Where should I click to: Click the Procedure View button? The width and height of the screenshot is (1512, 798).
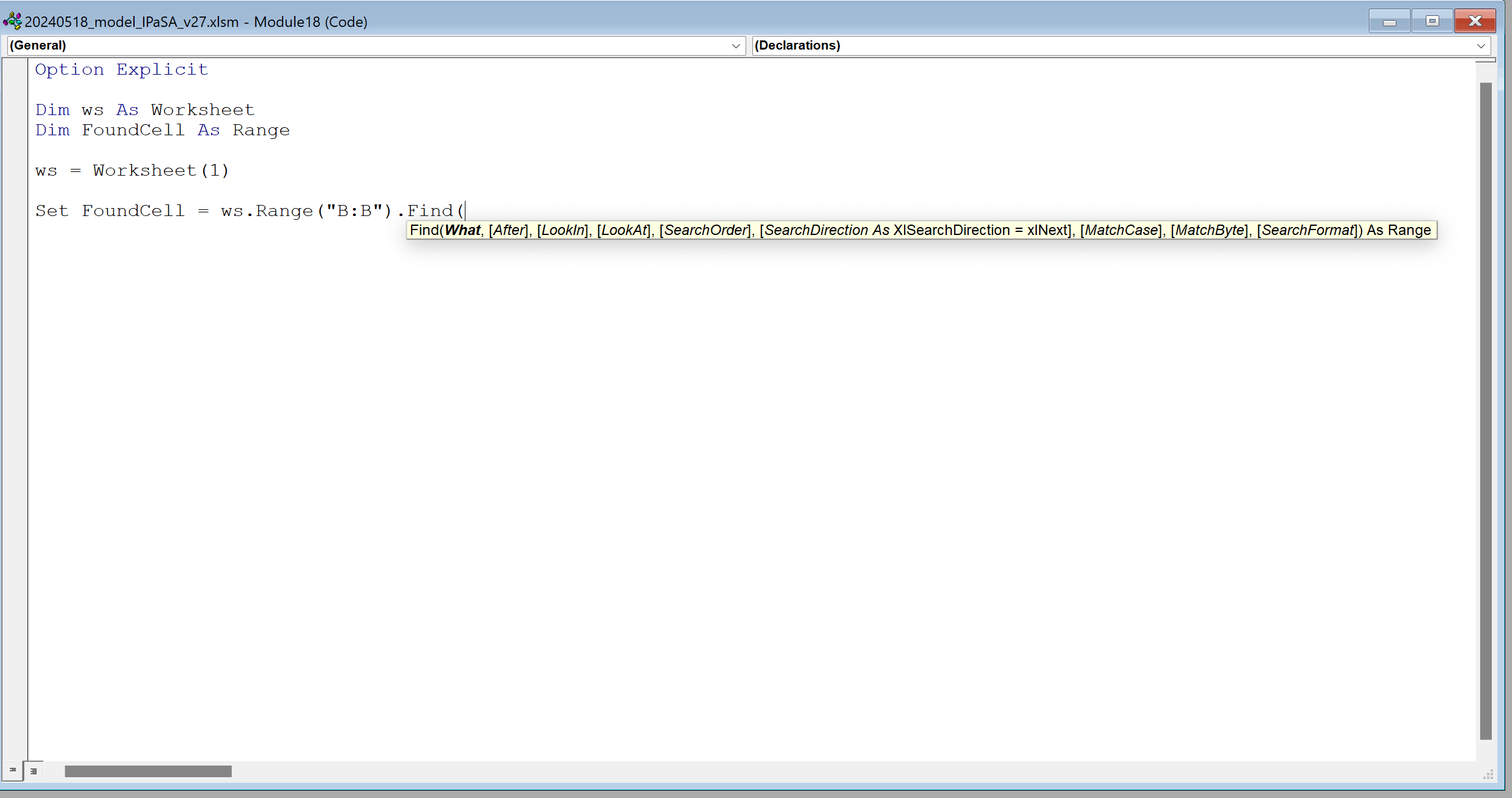coord(12,770)
